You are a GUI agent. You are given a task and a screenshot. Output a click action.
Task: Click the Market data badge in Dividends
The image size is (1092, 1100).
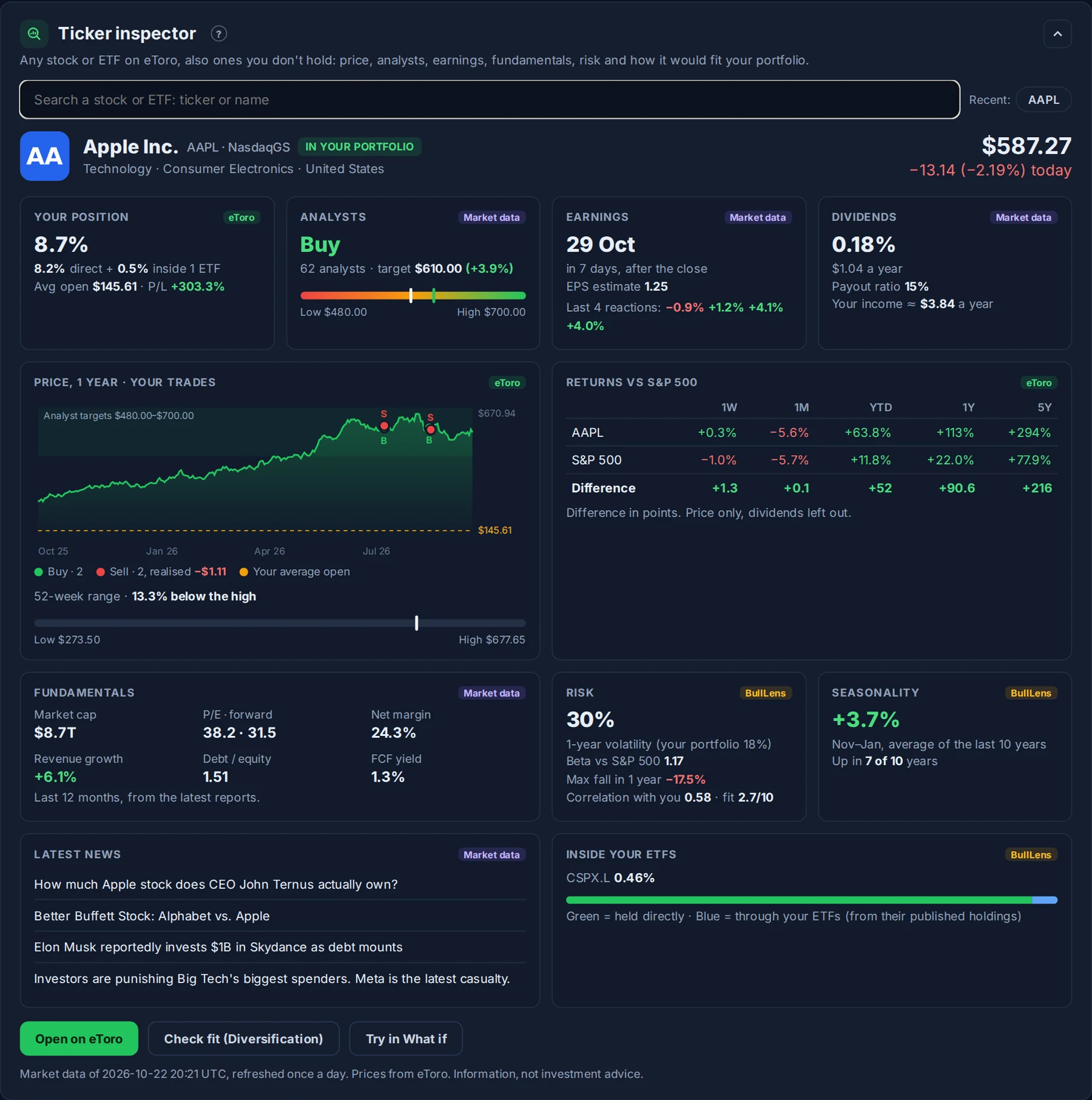(1023, 217)
